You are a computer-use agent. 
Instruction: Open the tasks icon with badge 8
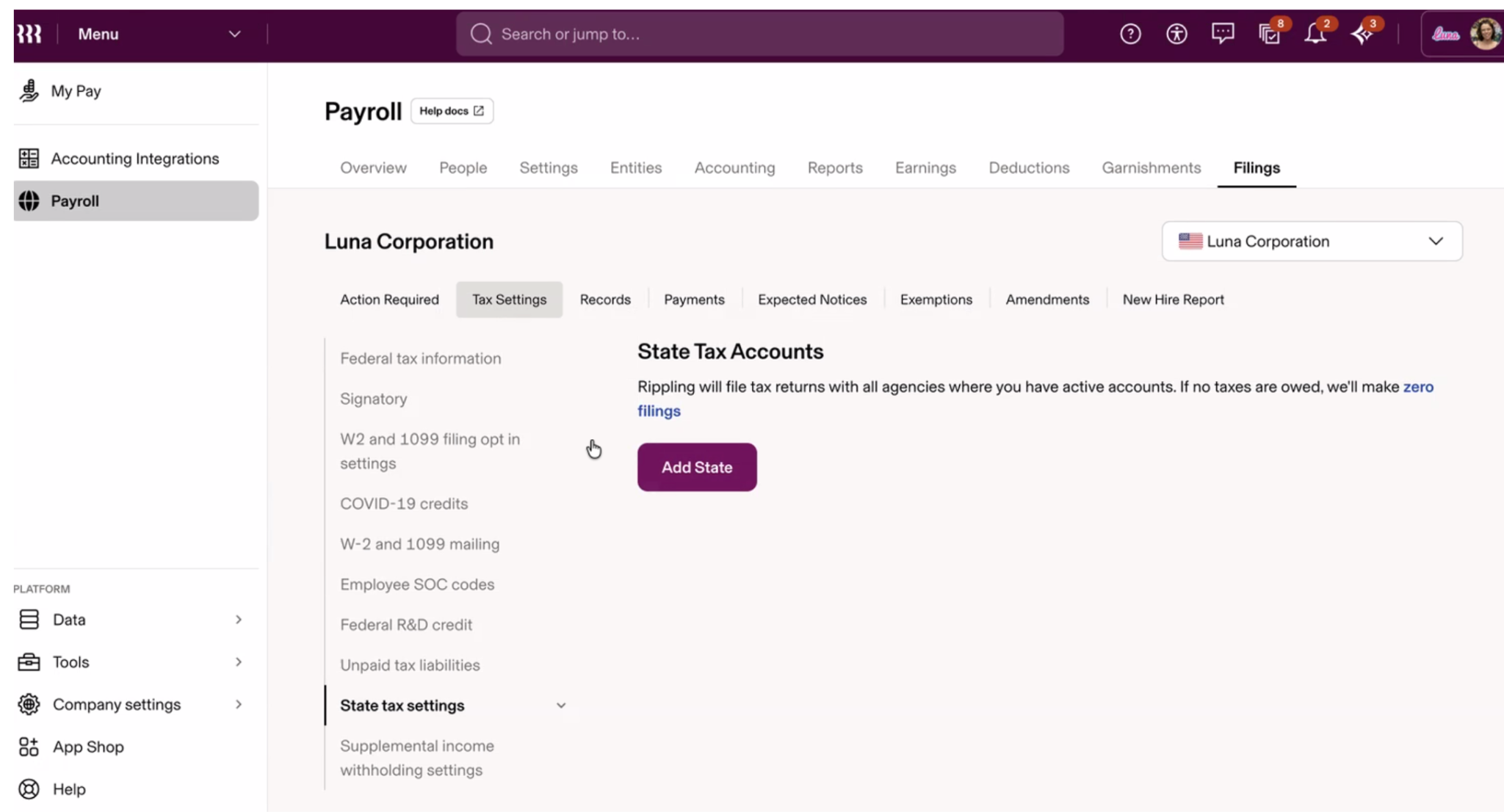(1270, 34)
